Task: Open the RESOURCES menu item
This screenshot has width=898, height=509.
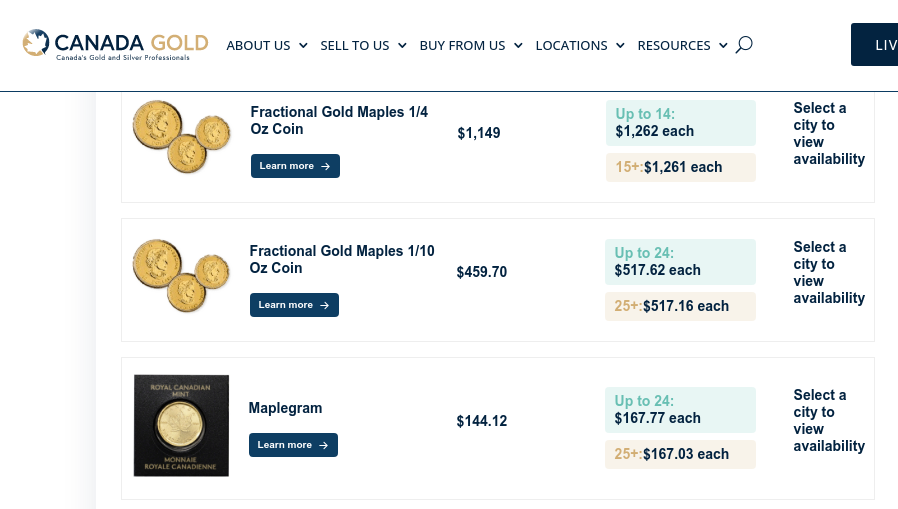Action: point(674,46)
